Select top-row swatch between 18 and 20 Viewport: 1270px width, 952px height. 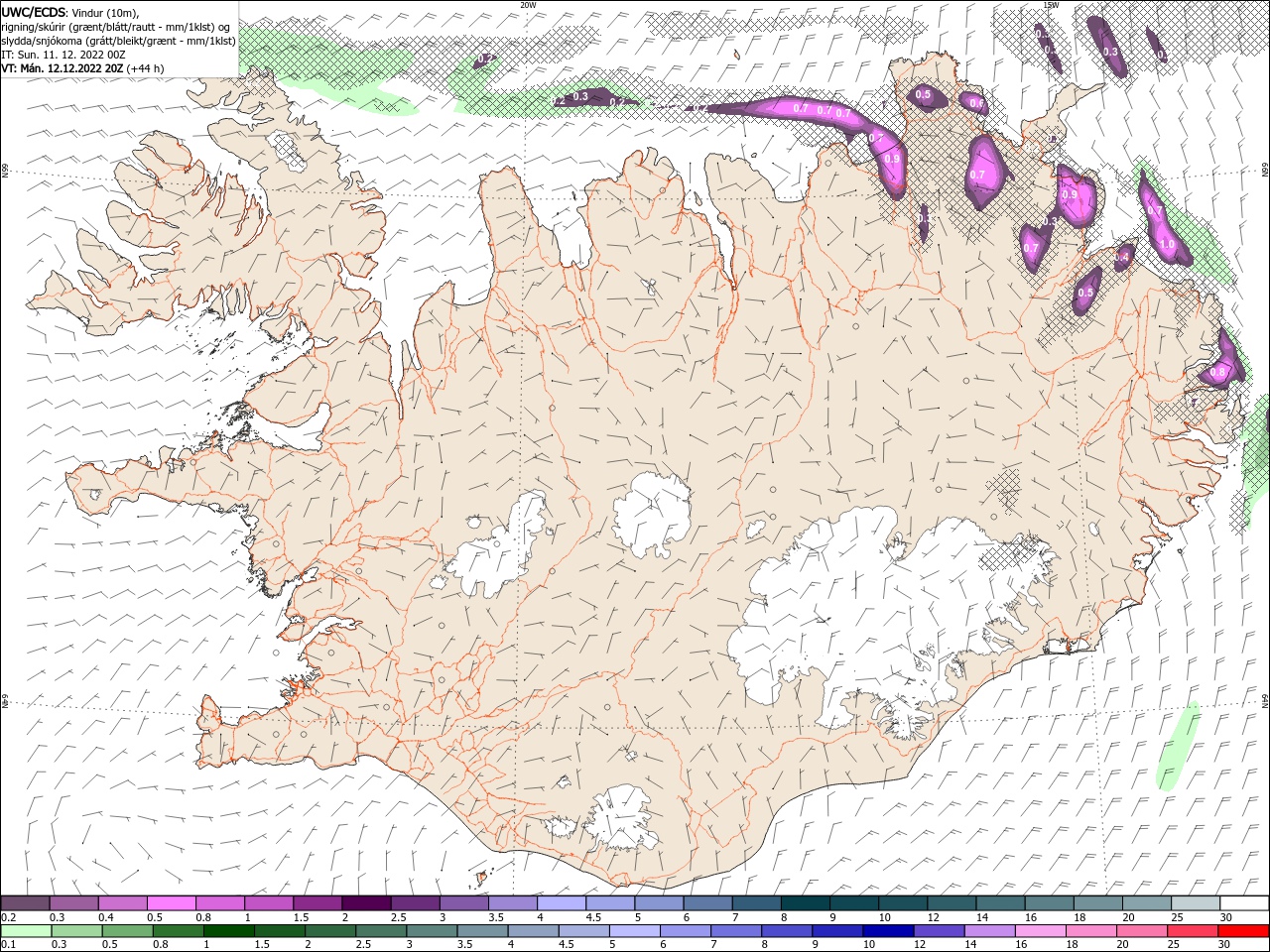[x=1098, y=903]
